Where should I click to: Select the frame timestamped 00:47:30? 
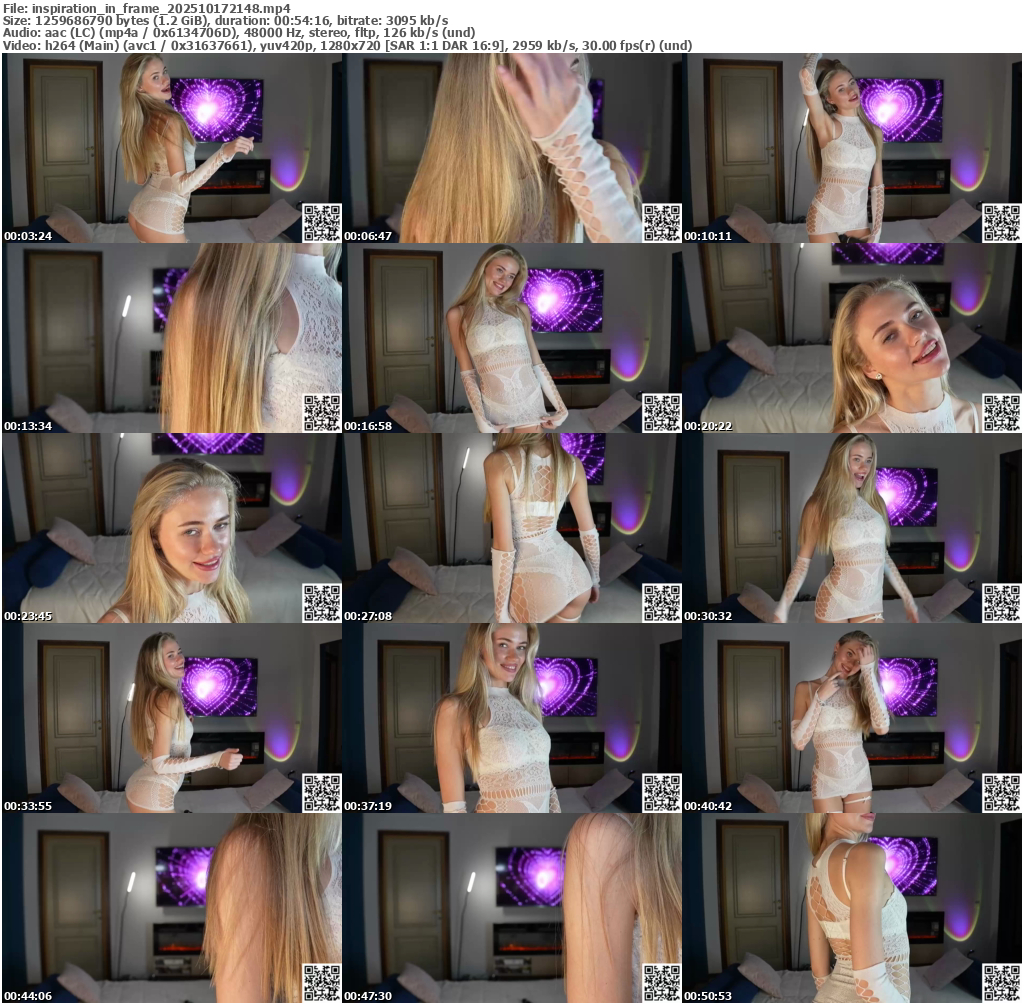pyautogui.click(x=512, y=908)
